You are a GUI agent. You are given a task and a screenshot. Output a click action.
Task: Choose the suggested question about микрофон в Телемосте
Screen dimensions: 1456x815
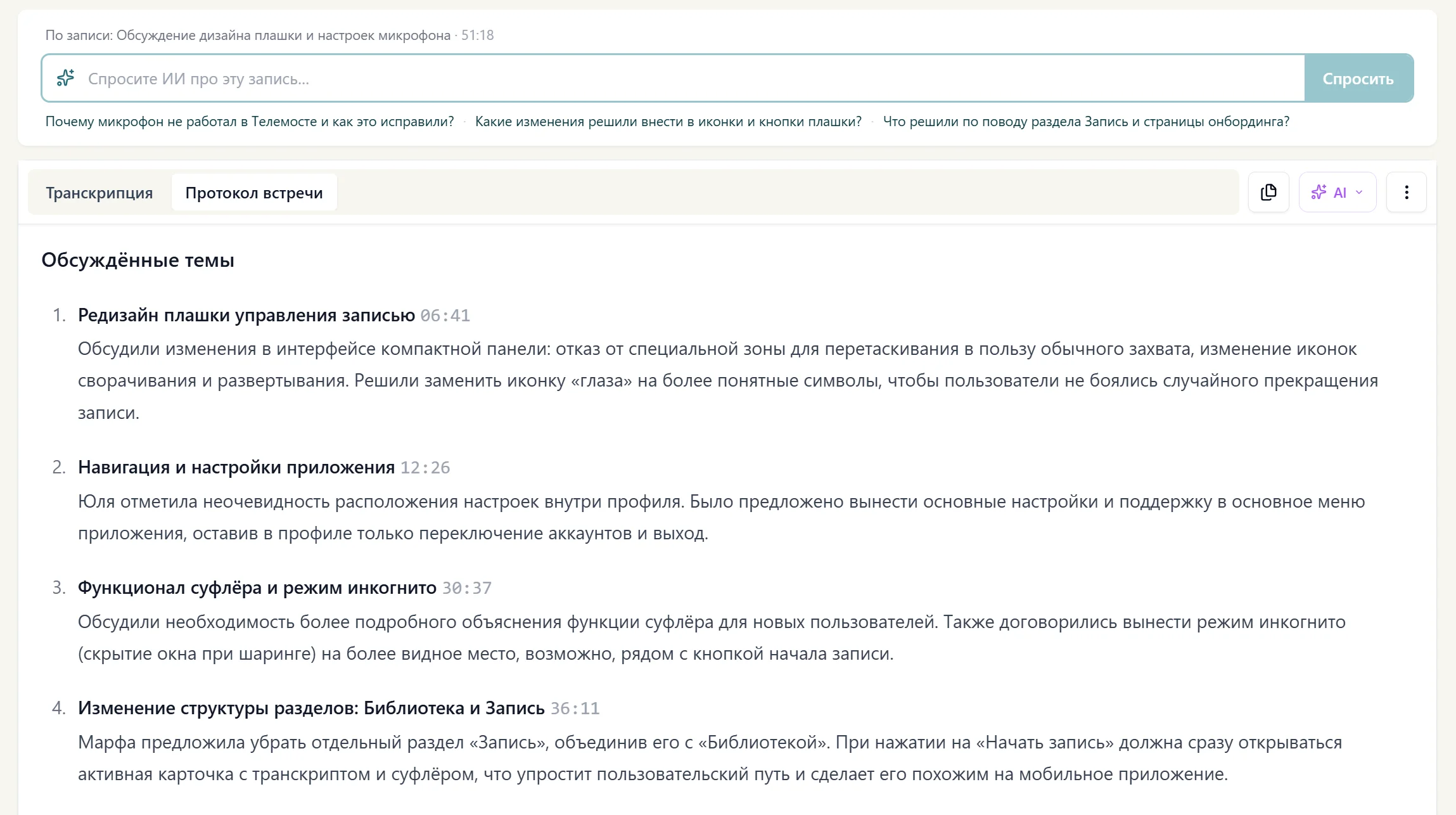(250, 122)
